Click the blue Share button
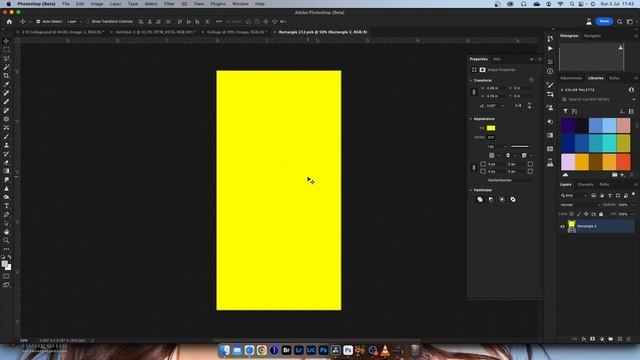The width and height of the screenshot is (640, 360). (604, 21)
